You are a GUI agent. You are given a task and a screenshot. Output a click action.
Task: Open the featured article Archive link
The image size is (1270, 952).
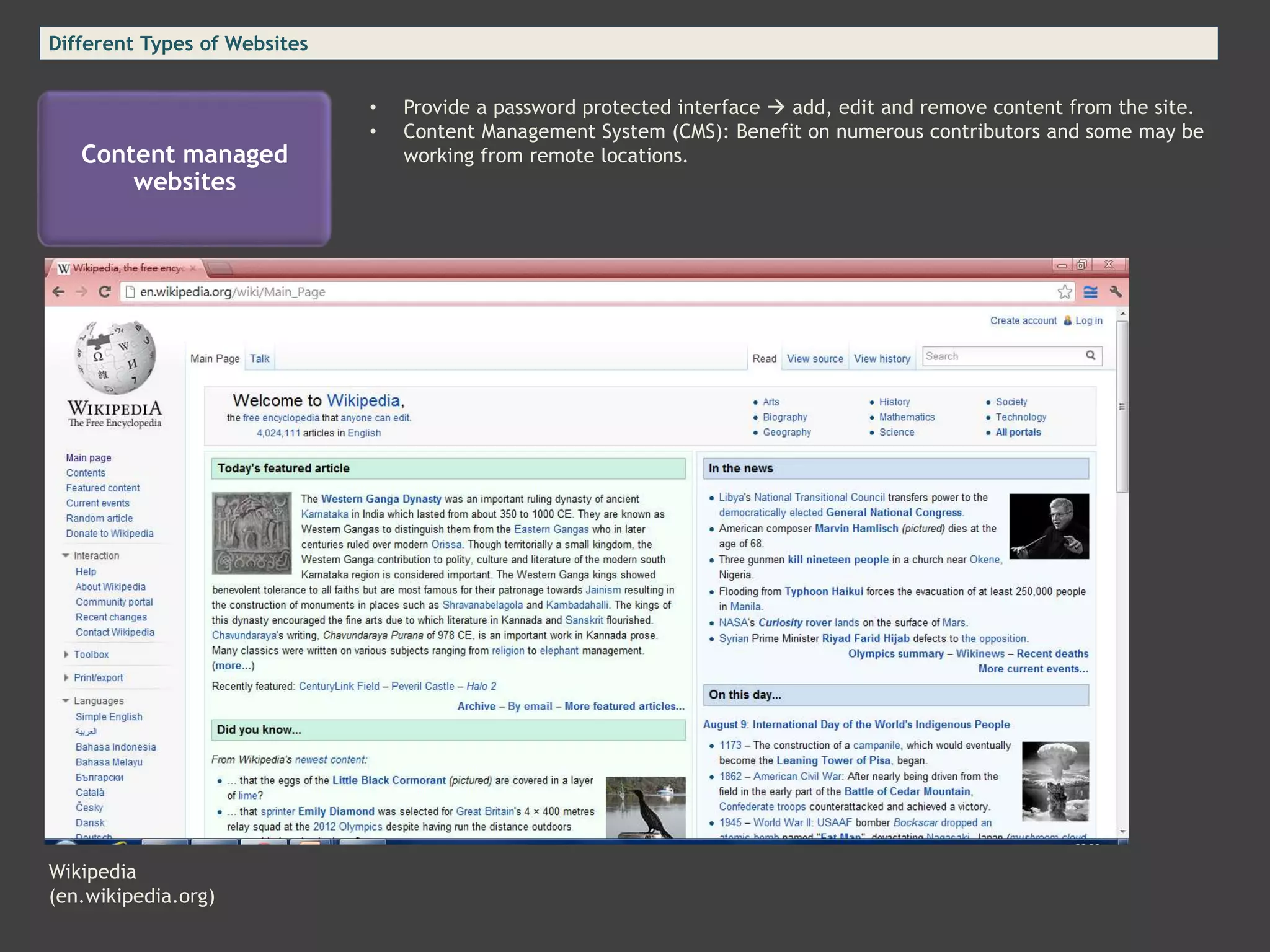(x=476, y=706)
